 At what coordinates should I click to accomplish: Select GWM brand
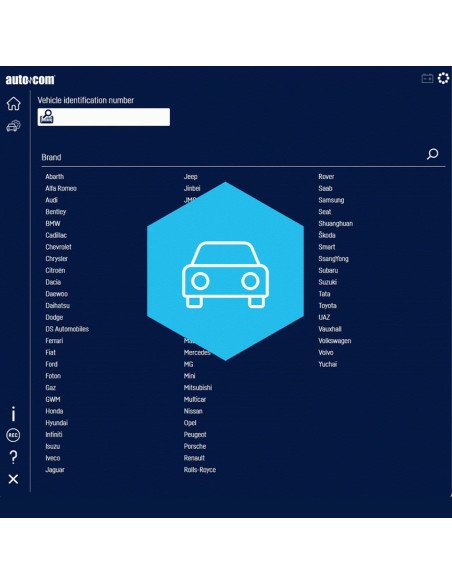[x=52, y=400]
